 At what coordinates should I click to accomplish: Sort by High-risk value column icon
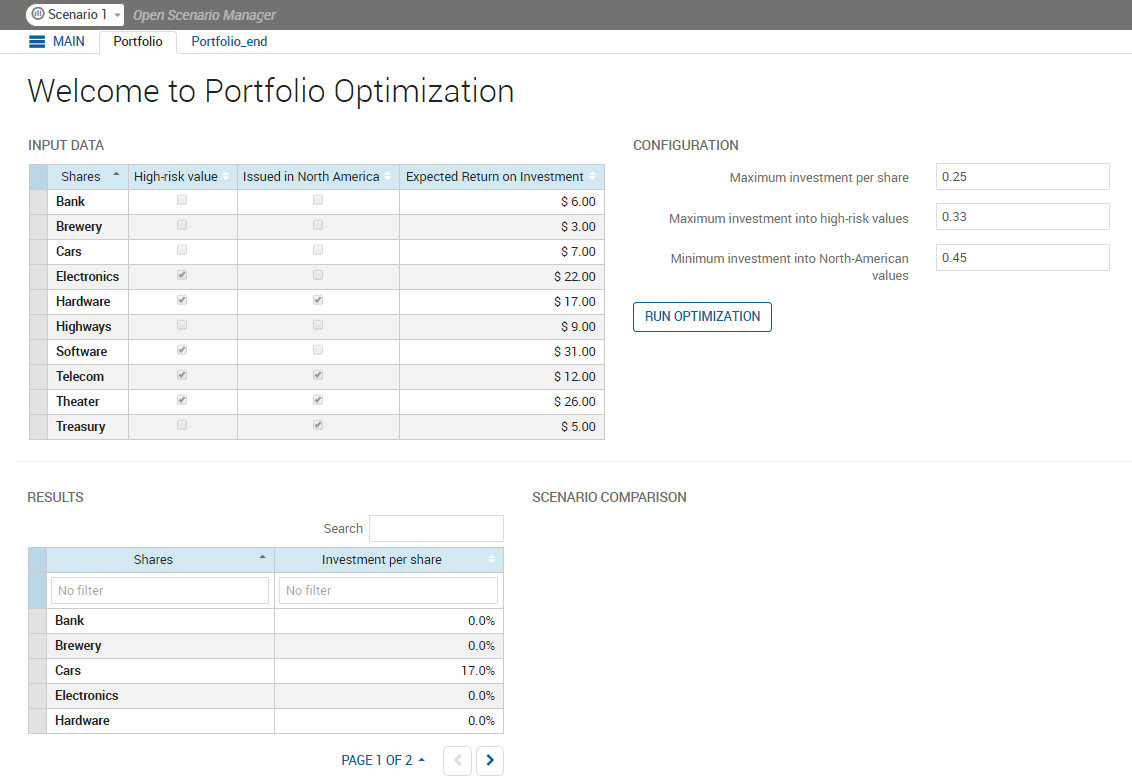(227, 177)
